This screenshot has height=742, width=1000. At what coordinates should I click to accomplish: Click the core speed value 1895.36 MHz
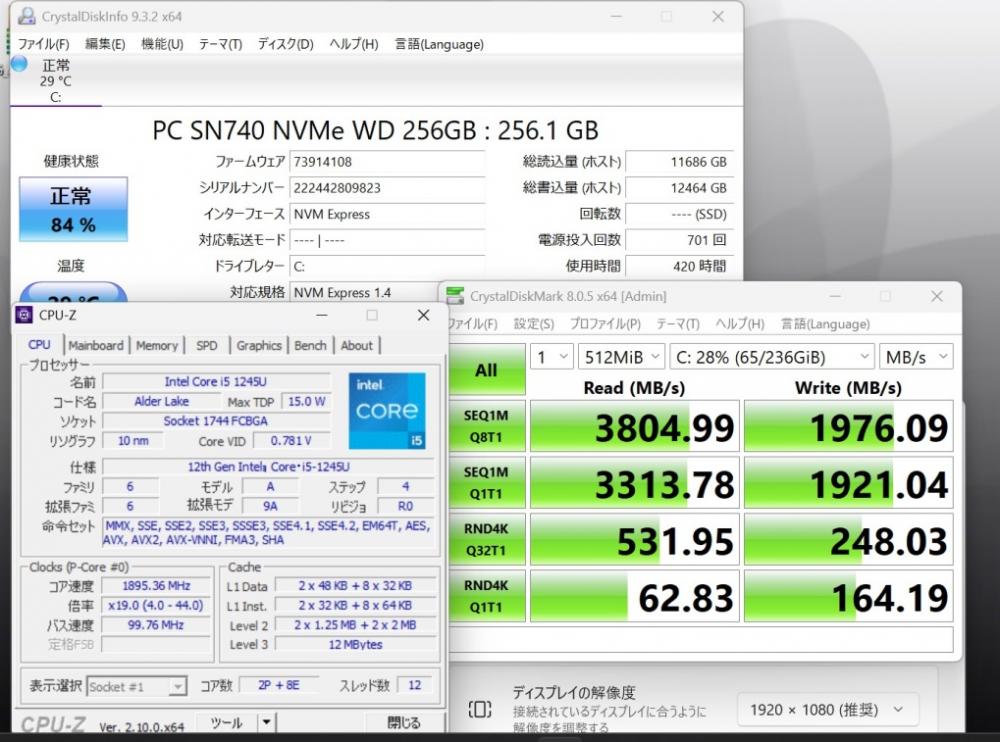[x=156, y=586]
